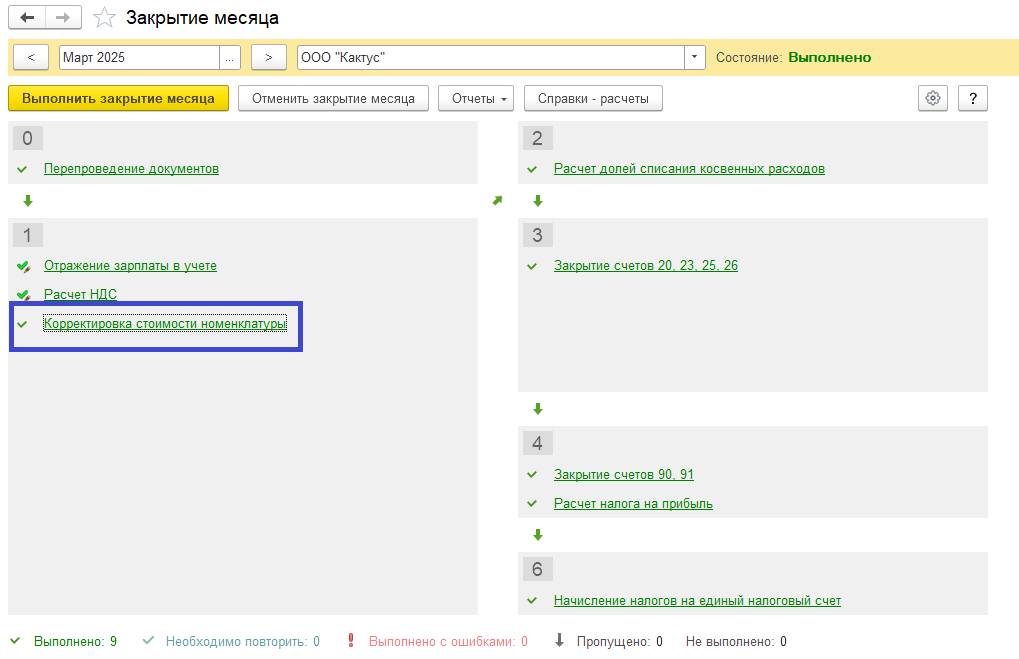Open Закрытие счетов 90, 91 link
The width and height of the screenshot is (1019, 659).
click(624, 475)
